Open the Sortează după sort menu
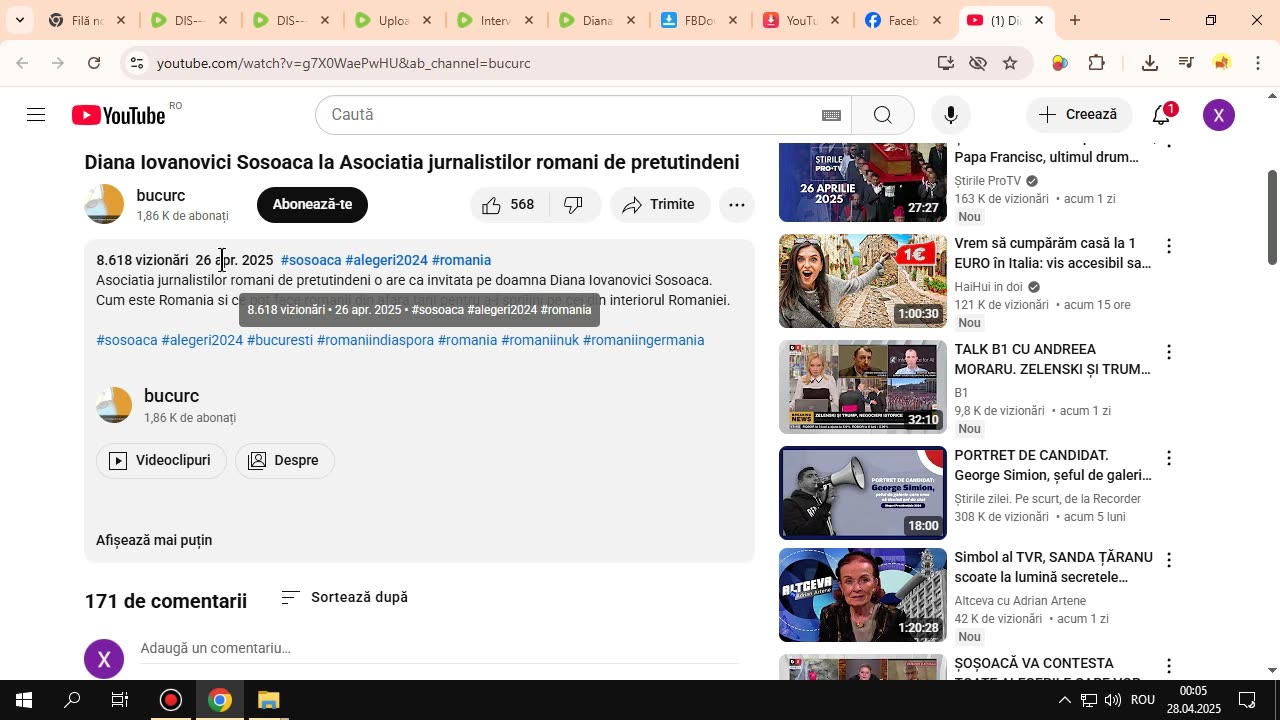Screen dimensions: 1280x720 click(x=344, y=597)
